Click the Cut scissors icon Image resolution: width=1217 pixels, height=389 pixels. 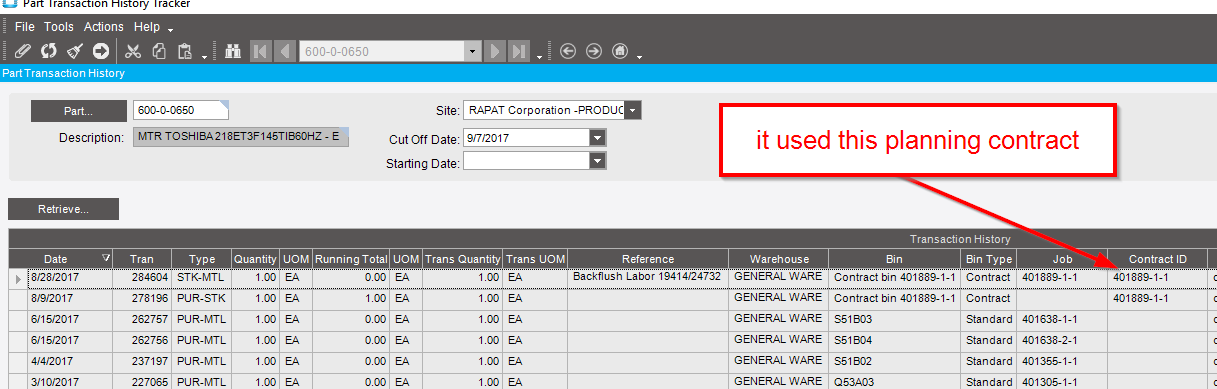[x=132, y=51]
